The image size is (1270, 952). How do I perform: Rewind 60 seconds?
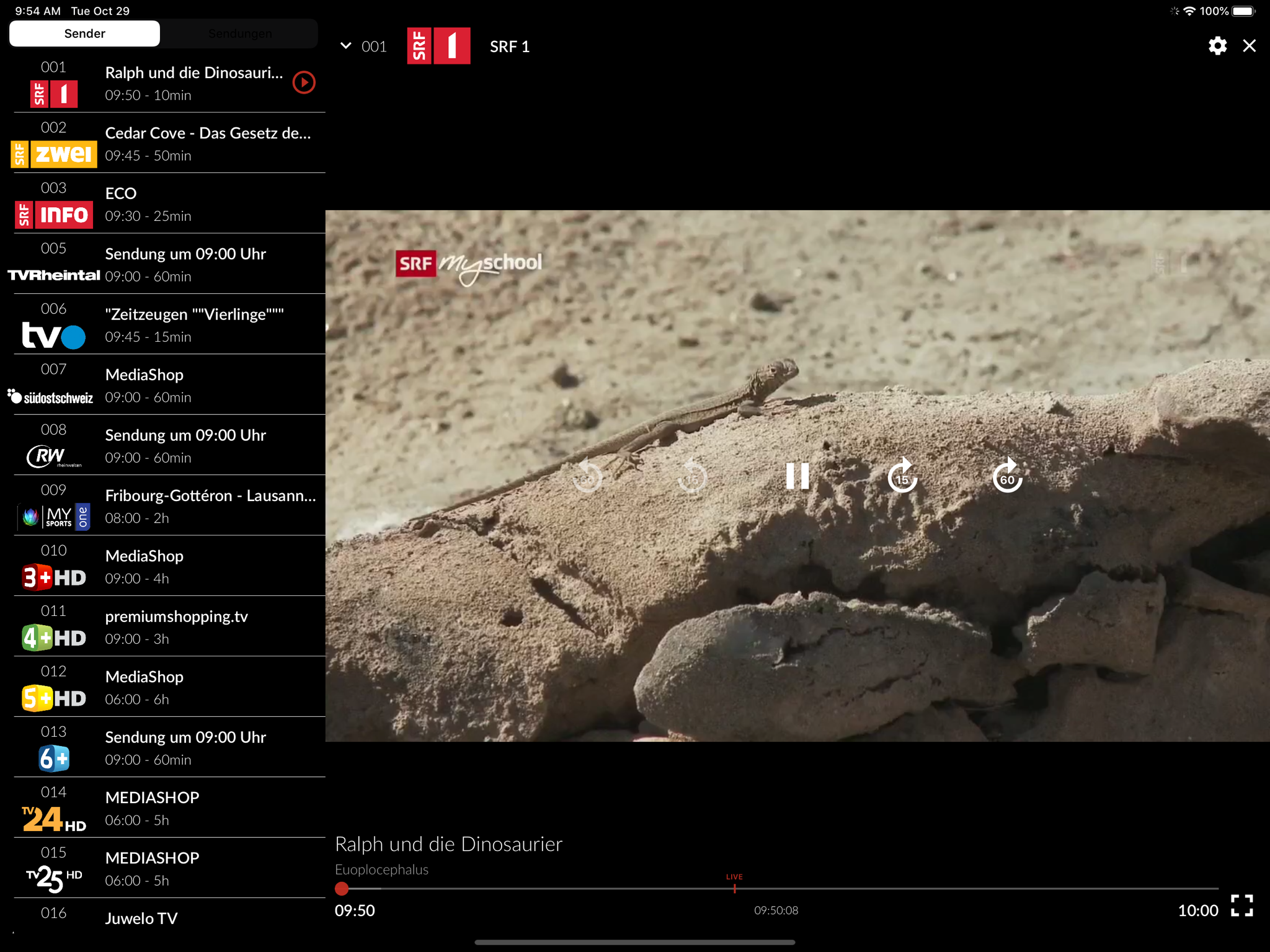coord(587,476)
